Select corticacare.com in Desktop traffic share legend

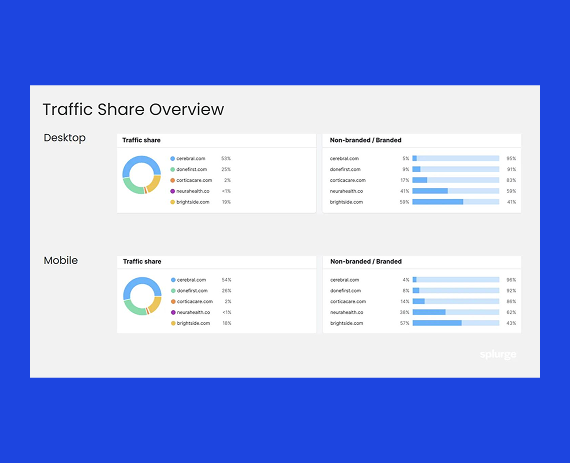click(x=194, y=180)
